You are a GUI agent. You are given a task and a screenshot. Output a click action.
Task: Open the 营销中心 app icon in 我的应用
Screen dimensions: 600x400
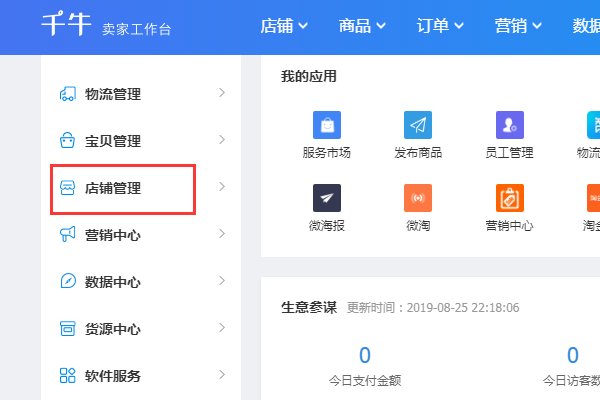(510, 198)
